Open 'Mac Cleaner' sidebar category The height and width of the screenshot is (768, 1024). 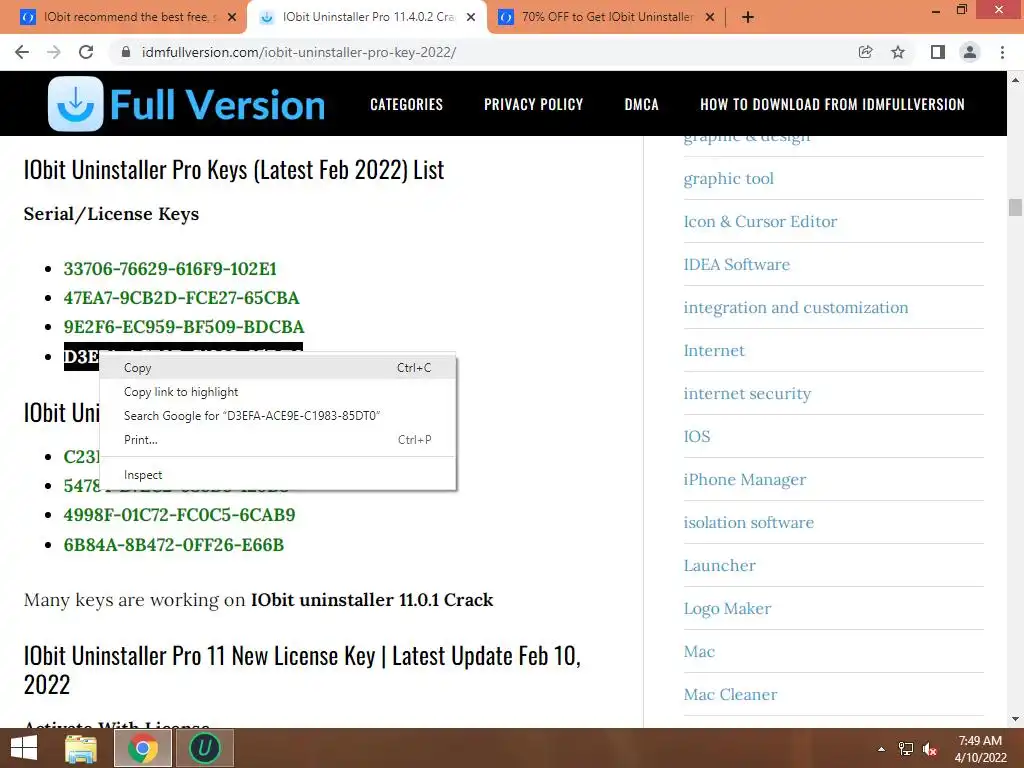pyautogui.click(x=730, y=694)
